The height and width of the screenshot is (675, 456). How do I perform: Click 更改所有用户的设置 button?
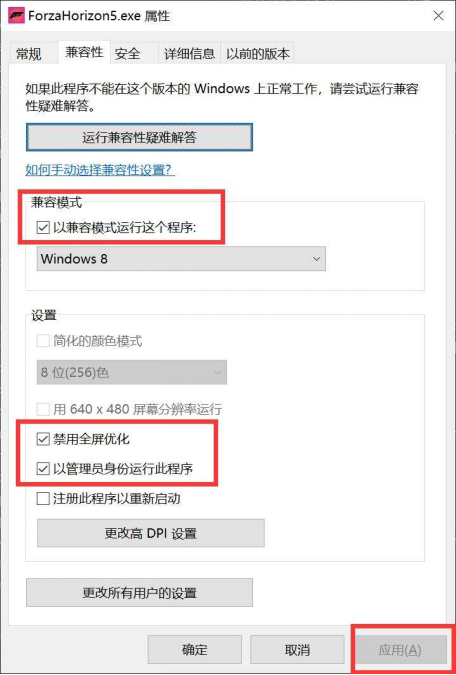click(139, 593)
